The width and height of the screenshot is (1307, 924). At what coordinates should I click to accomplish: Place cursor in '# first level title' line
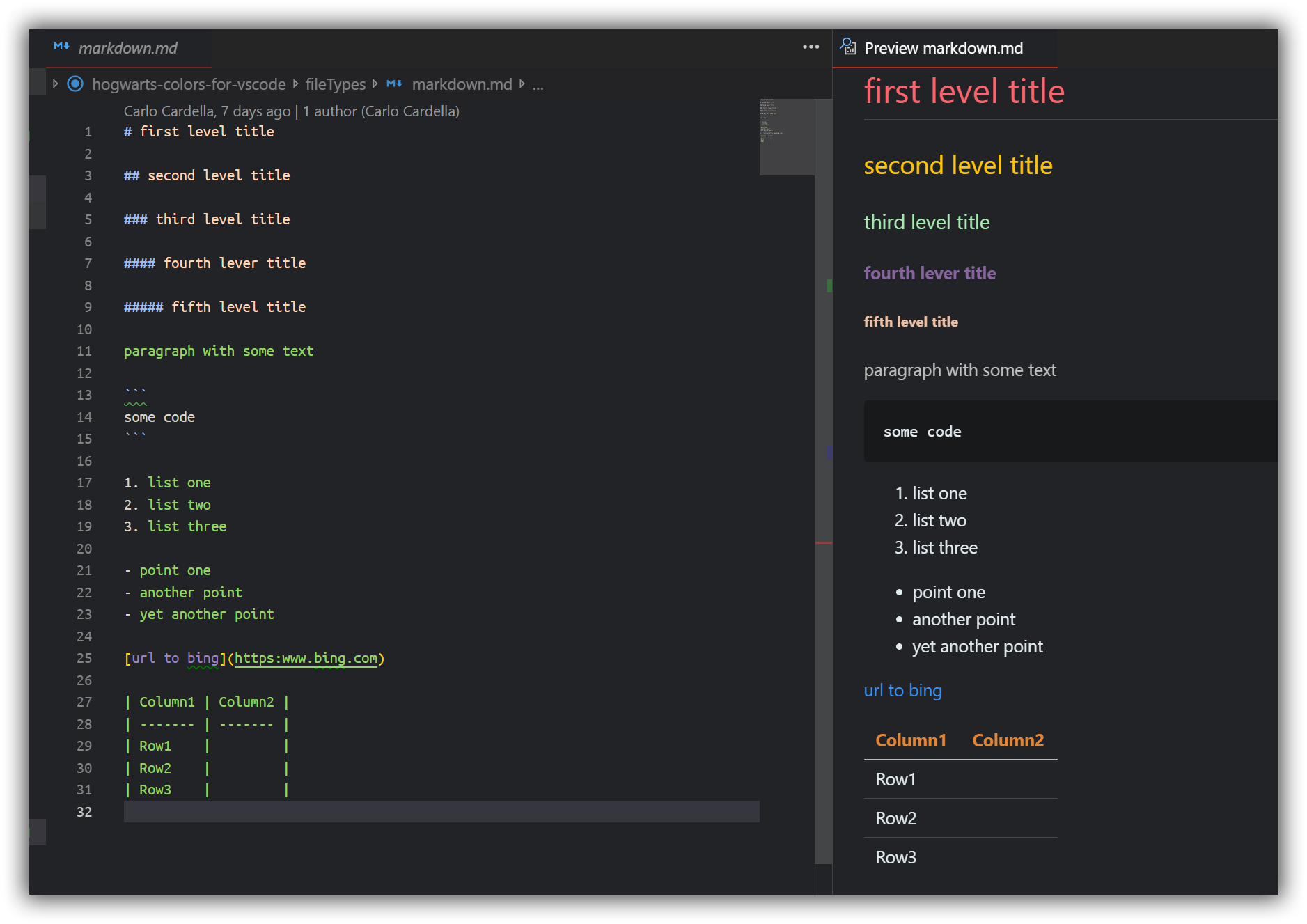pos(198,132)
